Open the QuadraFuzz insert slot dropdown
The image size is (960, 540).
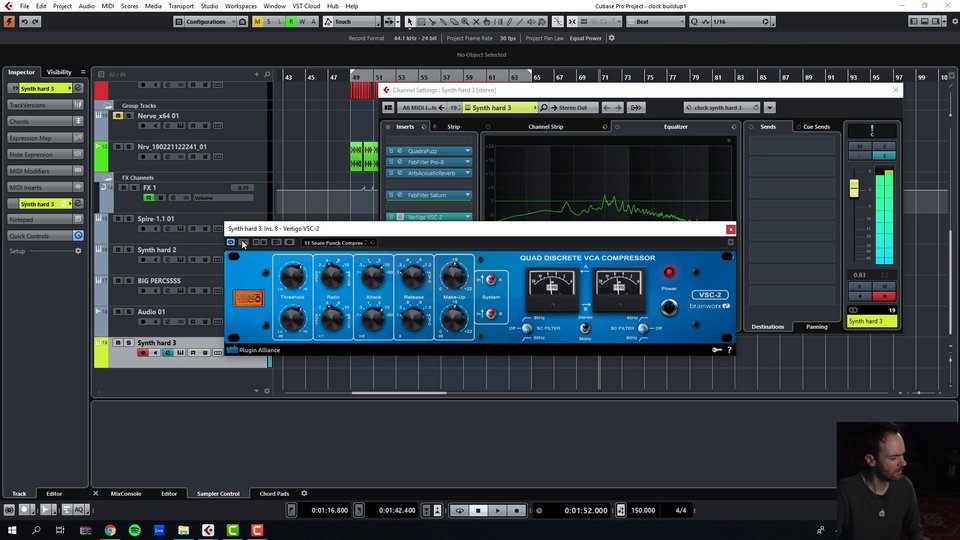[468, 151]
